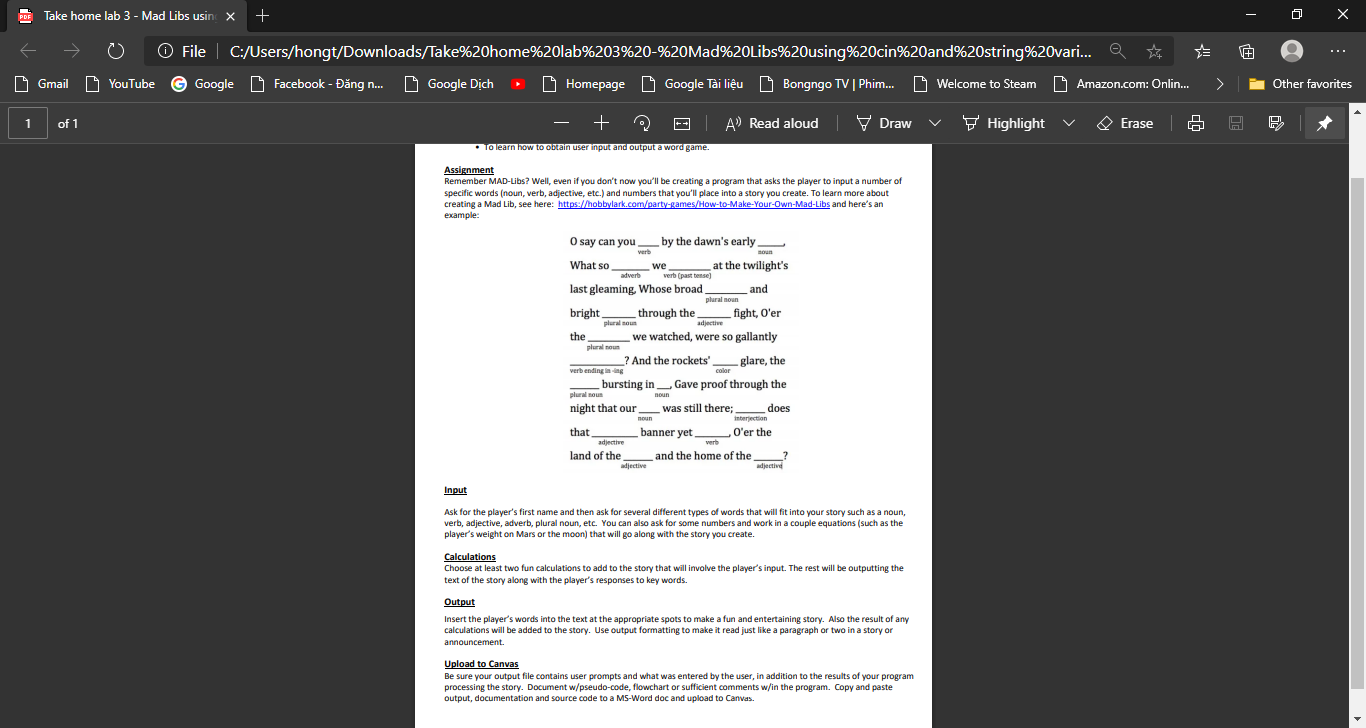Click the vertical scrollbar thumb
Screen dimensions: 1366x728
(1357, 435)
